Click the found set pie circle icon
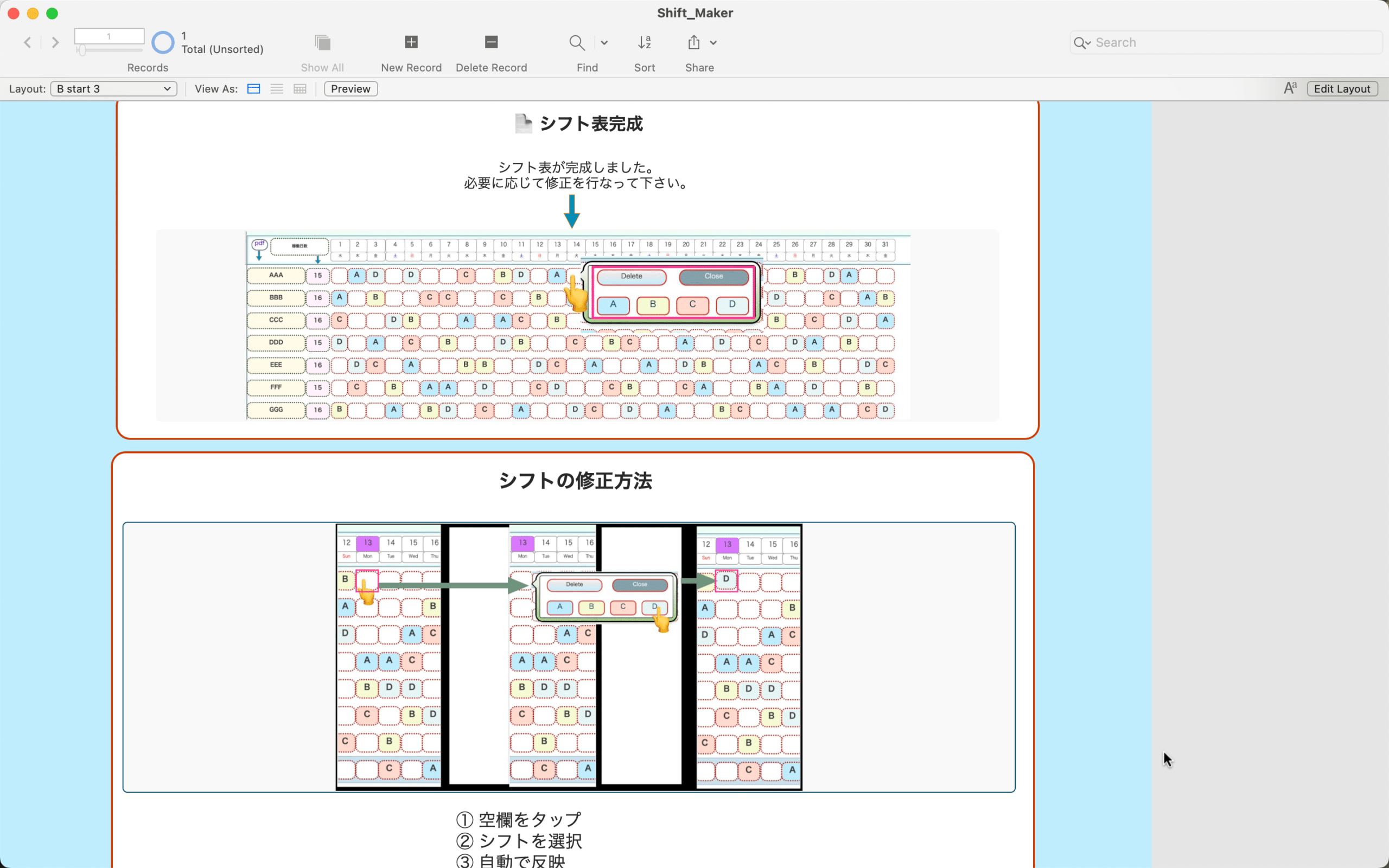The width and height of the screenshot is (1389, 868). 163,42
